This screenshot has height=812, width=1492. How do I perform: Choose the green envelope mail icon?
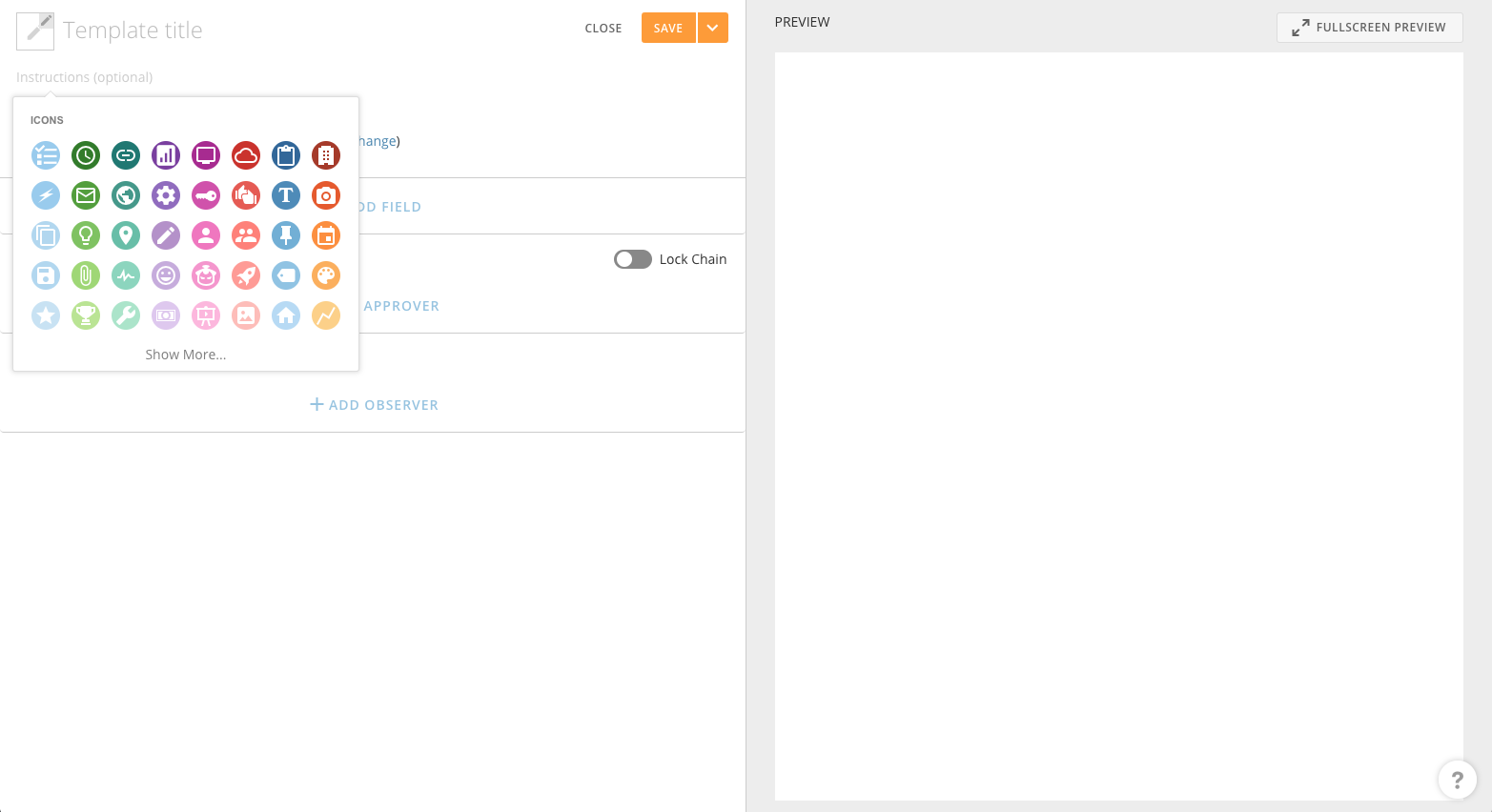click(86, 195)
